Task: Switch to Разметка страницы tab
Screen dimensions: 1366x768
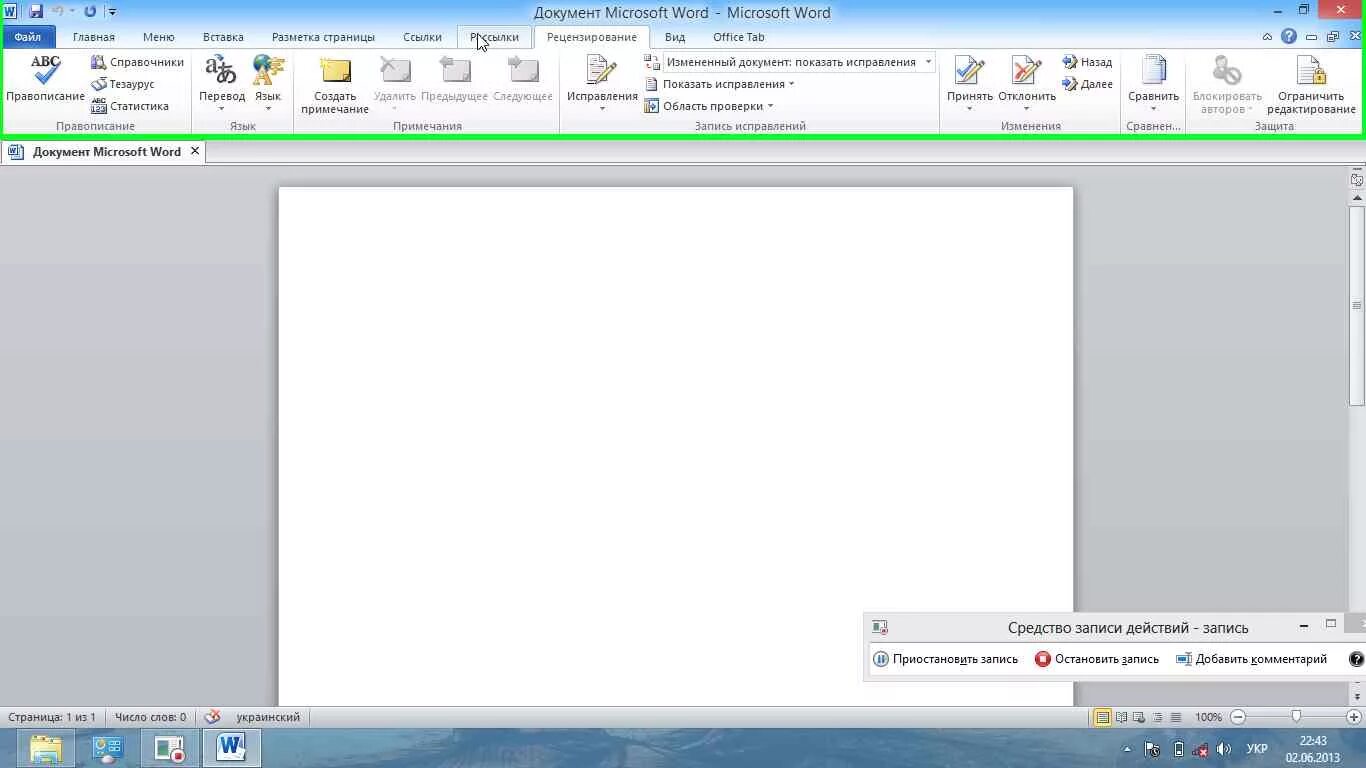Action: click(x=323, y=37)
